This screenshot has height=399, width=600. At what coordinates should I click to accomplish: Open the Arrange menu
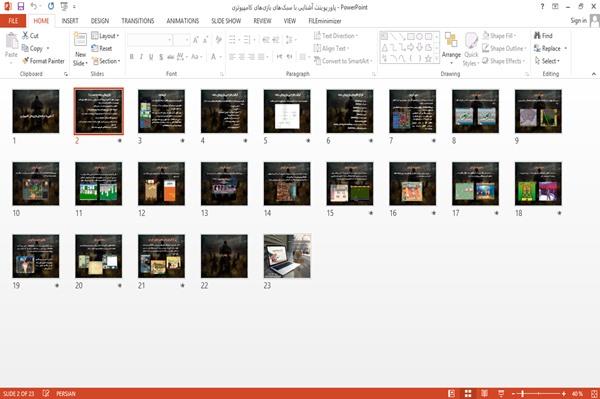click(451, 48)
